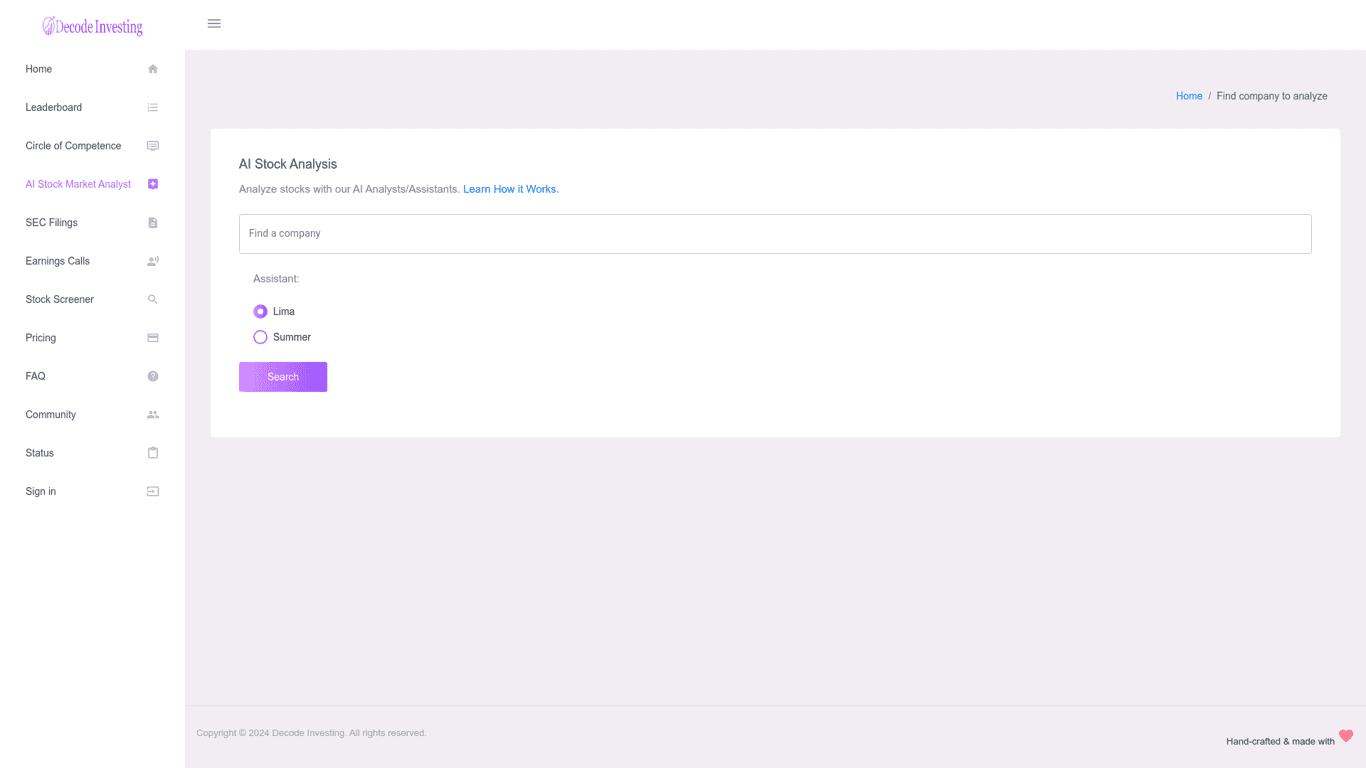Click the Decode Investing logo
This screenshot has width=1366, height=768.
(92, 27)
